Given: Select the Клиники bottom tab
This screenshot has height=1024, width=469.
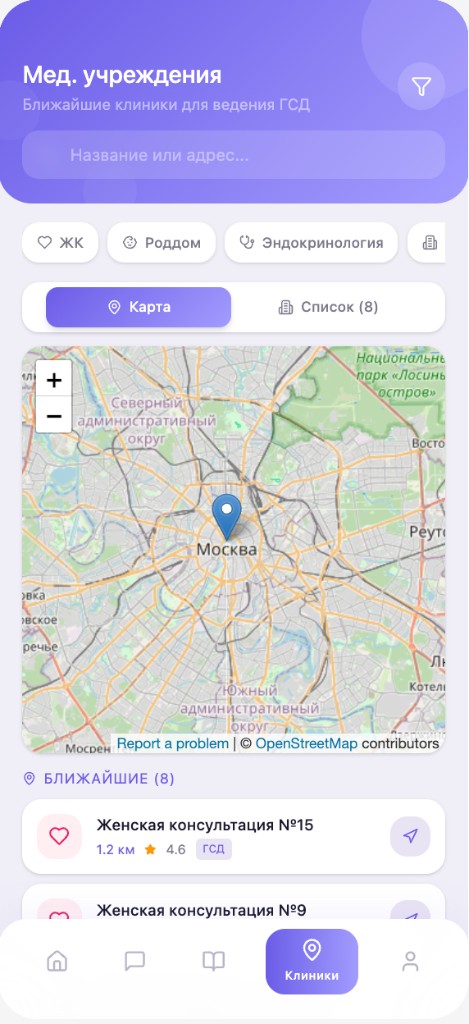Looking at the screenshot, I should click(312, 961).
